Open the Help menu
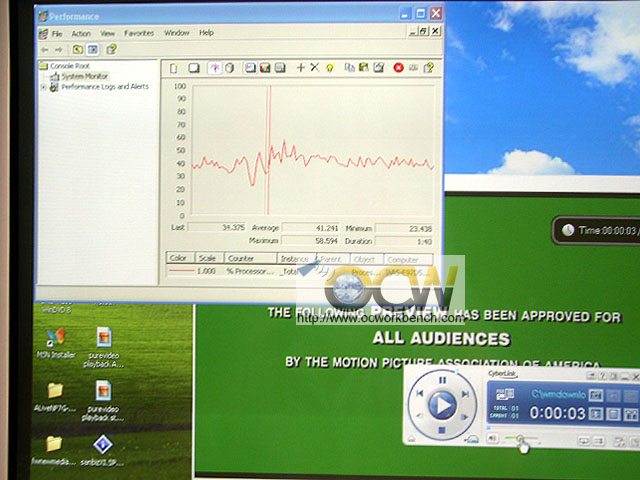 pos(206,33)
